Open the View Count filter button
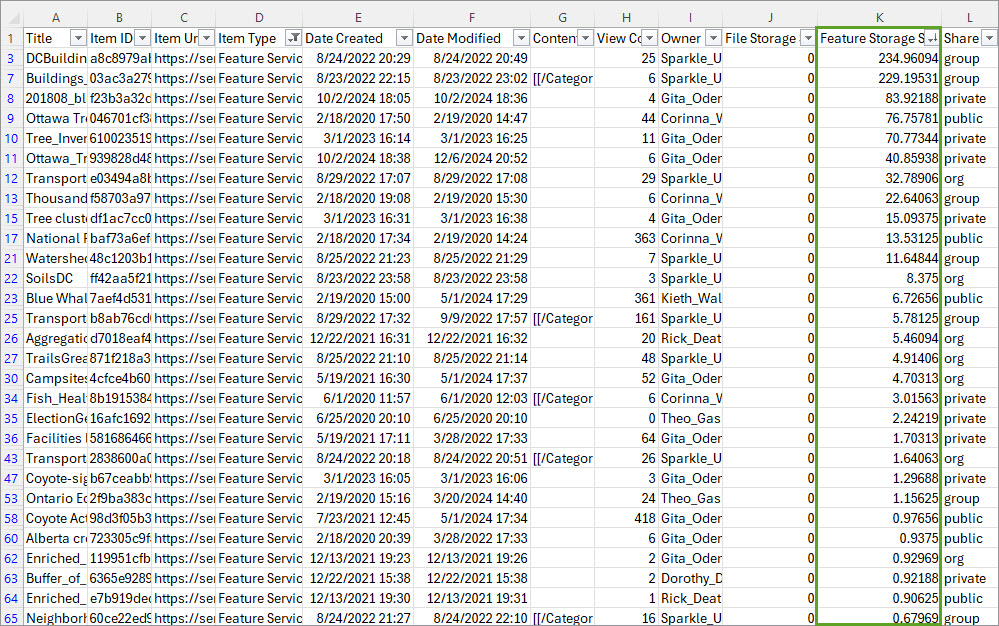The image size is (999, 626). (x=648, y=37)
